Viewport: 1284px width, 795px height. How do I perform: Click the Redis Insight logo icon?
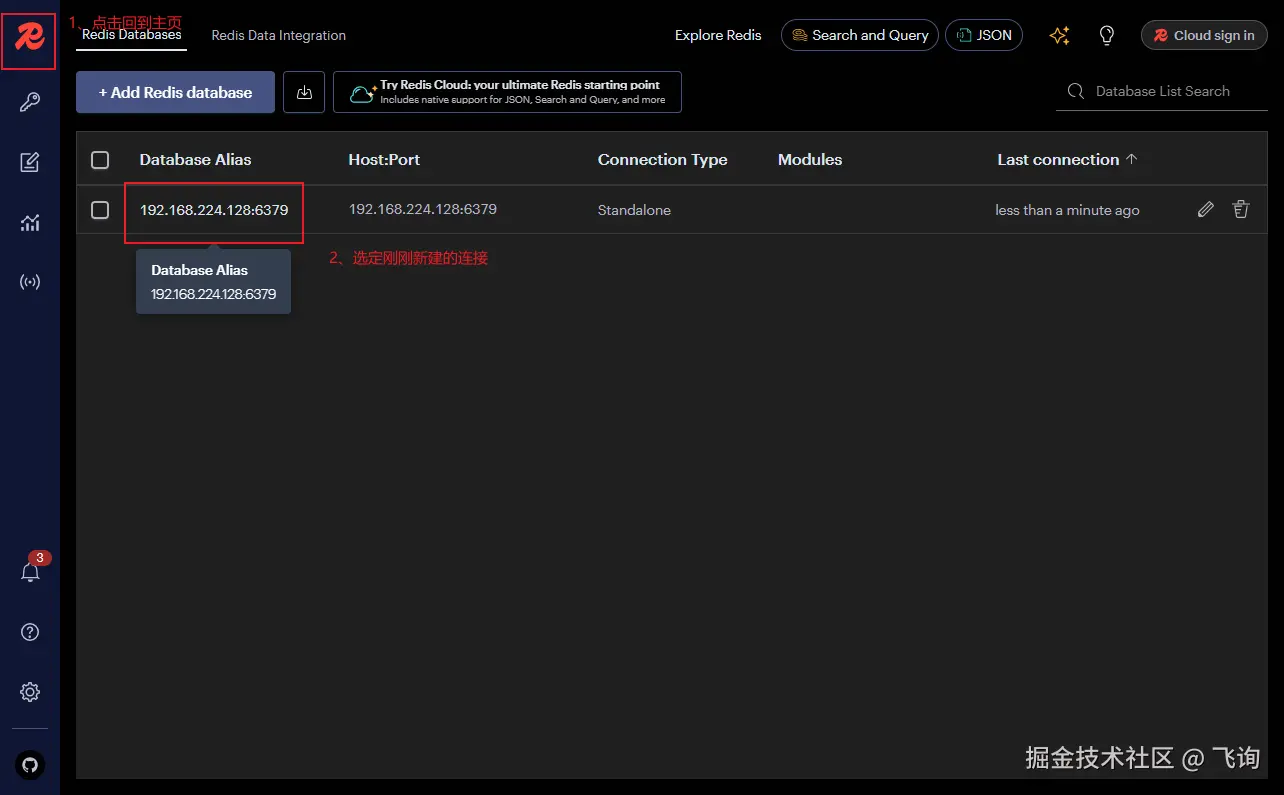(29, 39)
